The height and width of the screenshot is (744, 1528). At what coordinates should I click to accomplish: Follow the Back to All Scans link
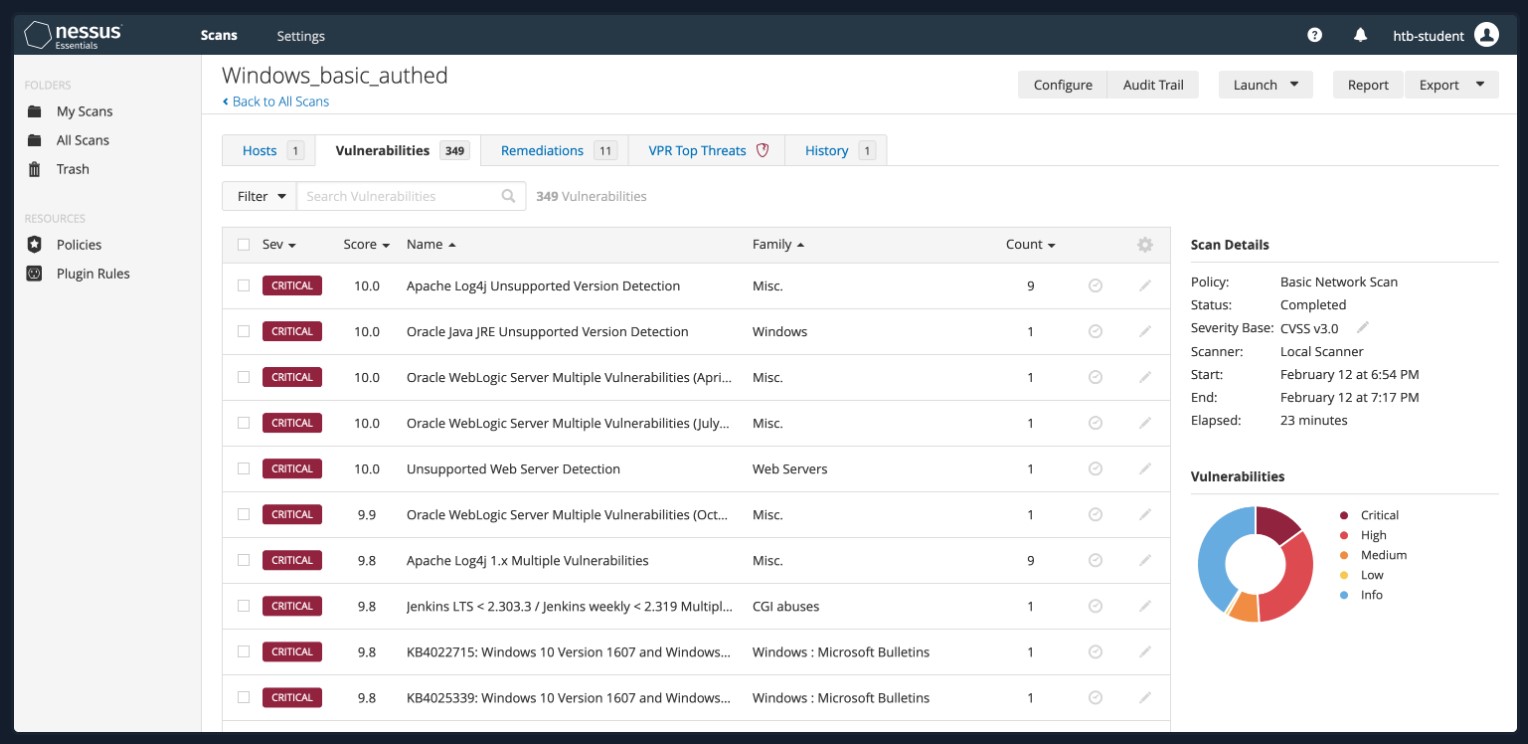(x=276, y=101)
